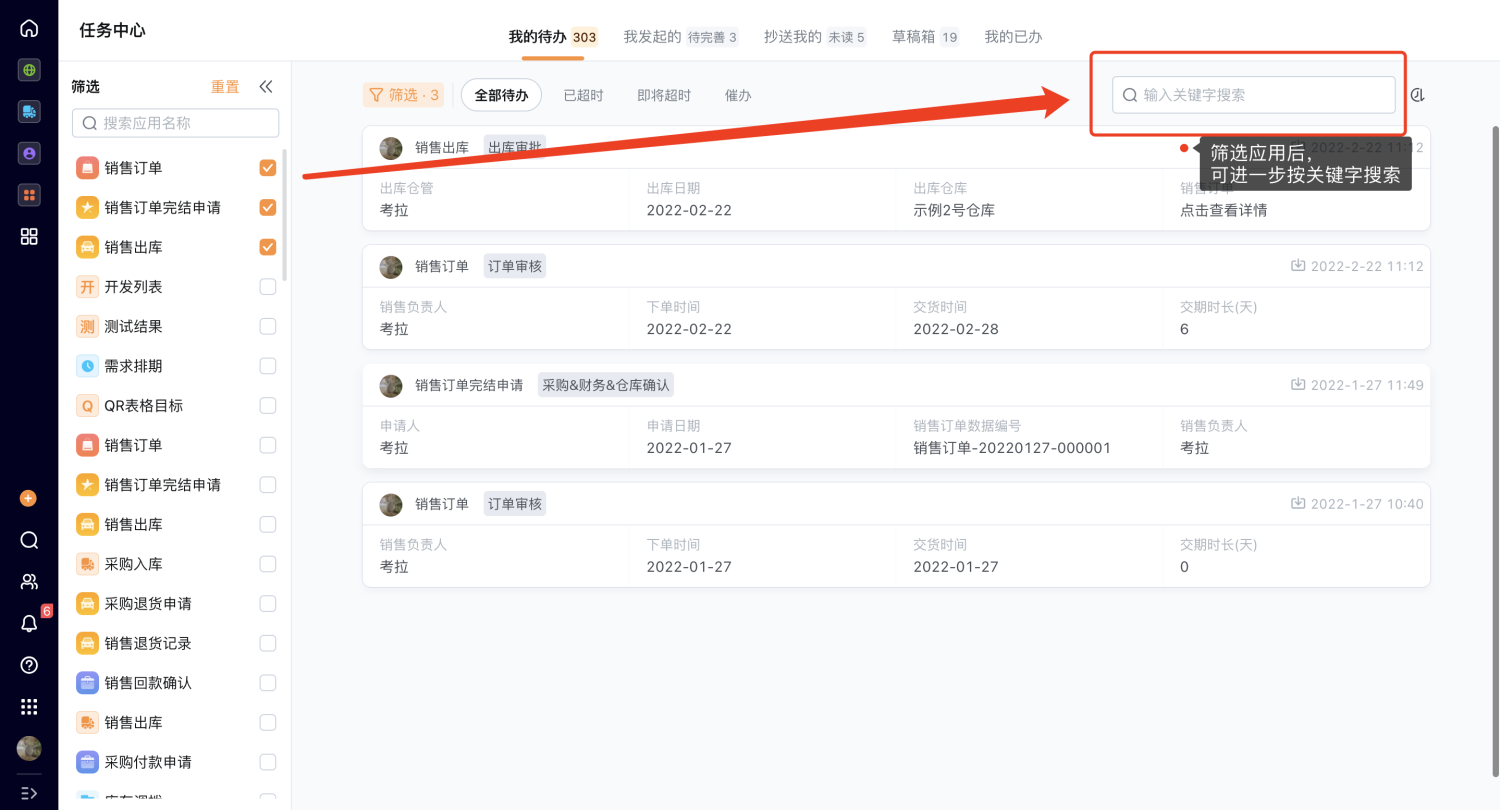This screenshot has width=1500, height=810.
Task: Toggle the 筛选 · 3 filter button
Action: click(404, 95)
